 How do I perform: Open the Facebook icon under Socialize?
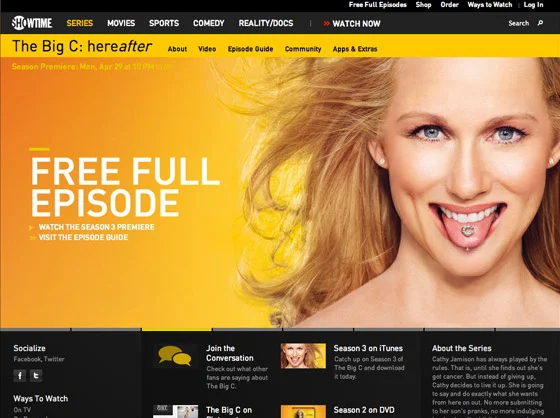coord(20,375)
